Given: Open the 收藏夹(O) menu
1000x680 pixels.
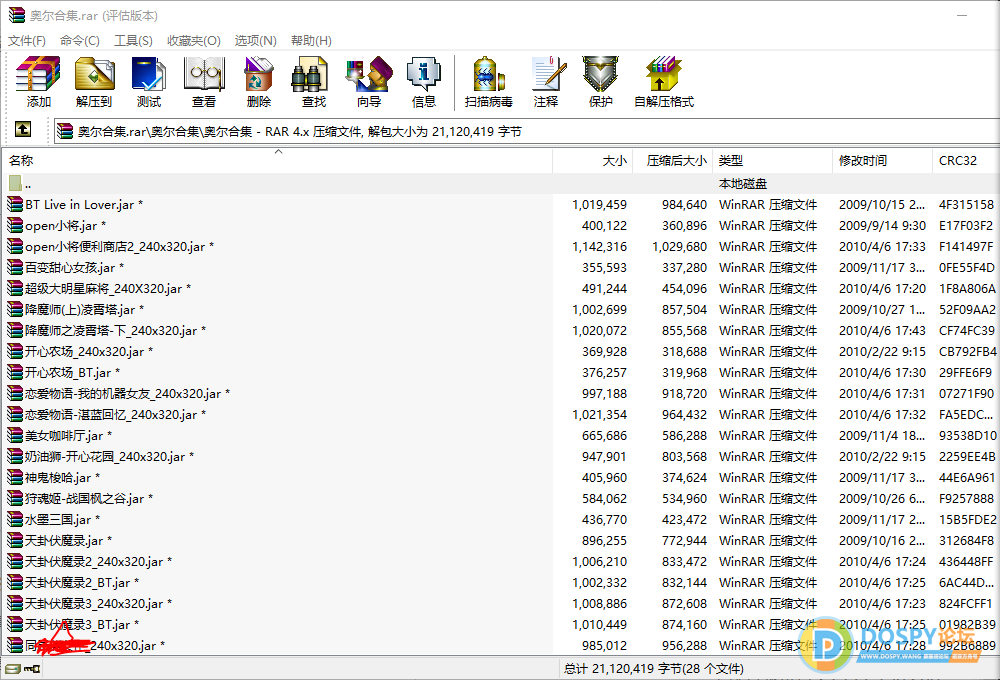Looking at the screenshot, I should pyautogui.click(x=194, y=40).
